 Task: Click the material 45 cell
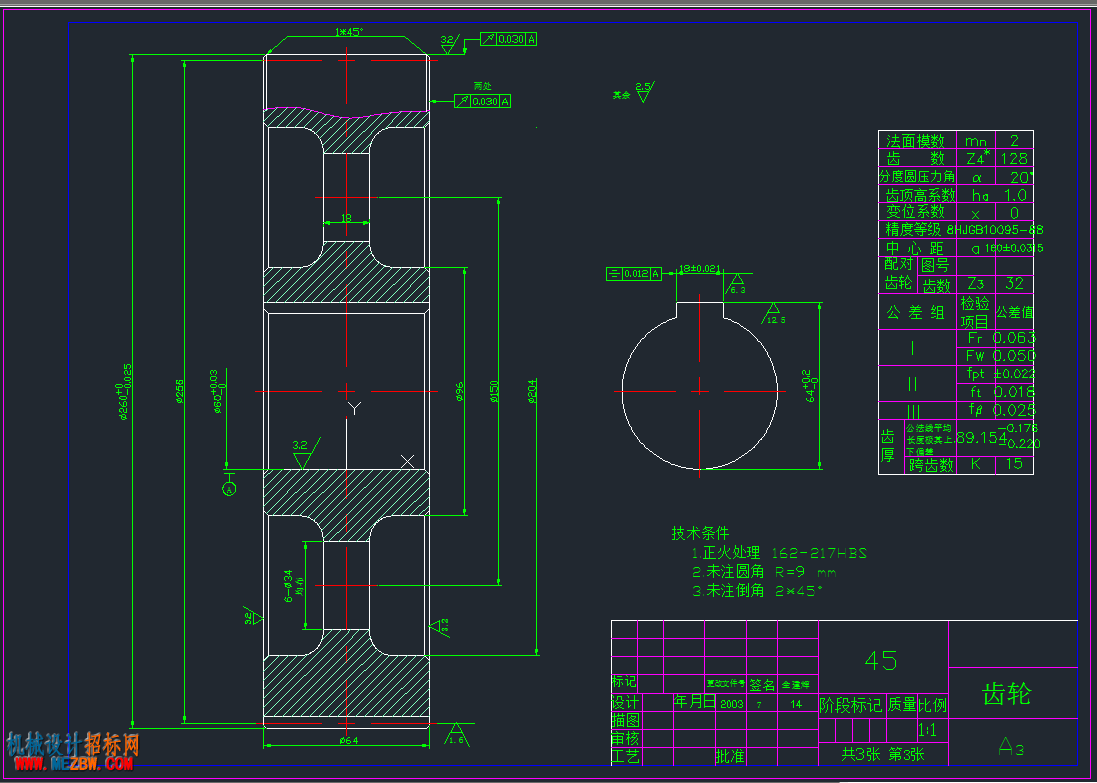coord(882,660)
